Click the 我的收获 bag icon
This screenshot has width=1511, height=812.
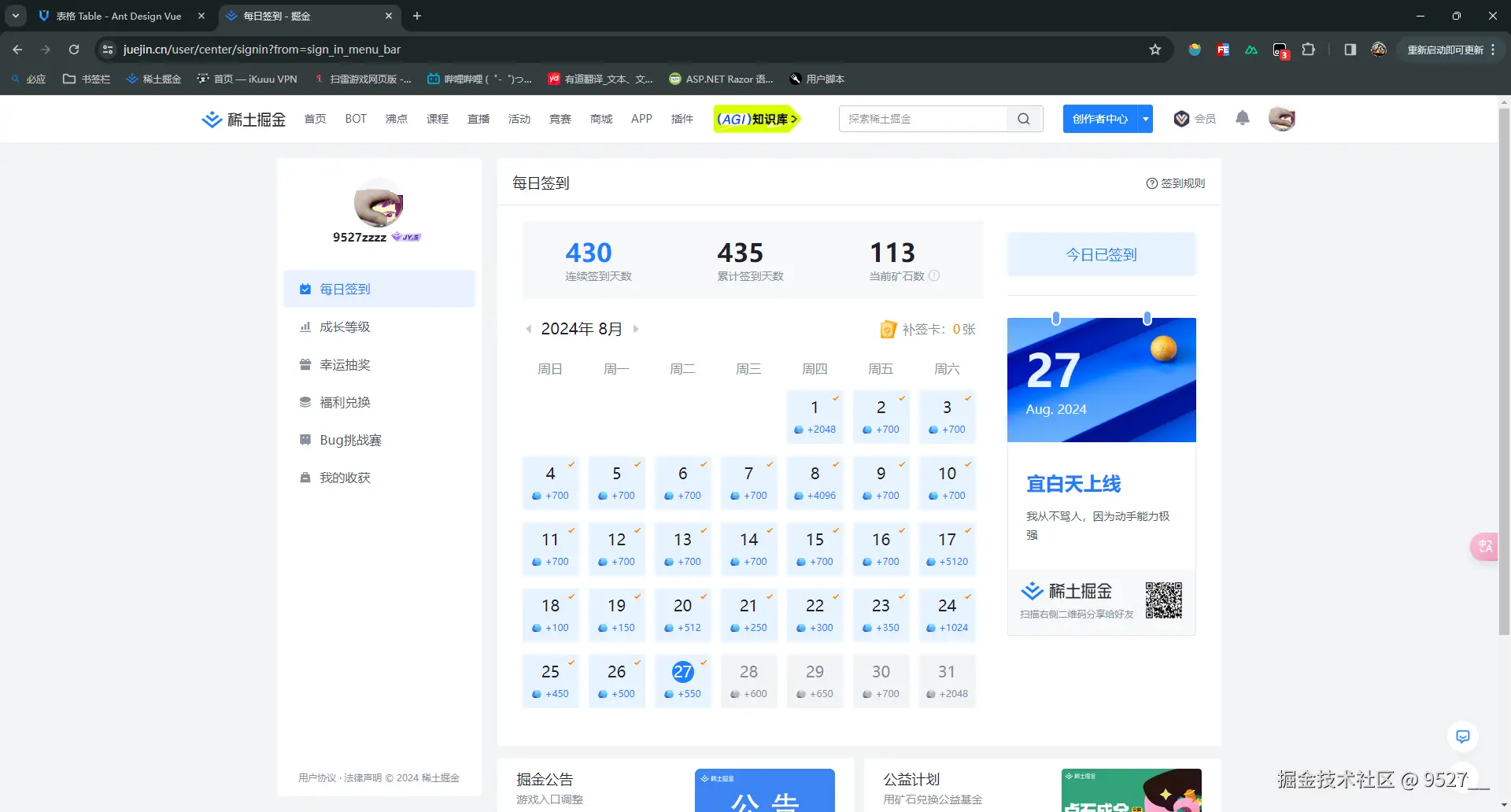305,478
